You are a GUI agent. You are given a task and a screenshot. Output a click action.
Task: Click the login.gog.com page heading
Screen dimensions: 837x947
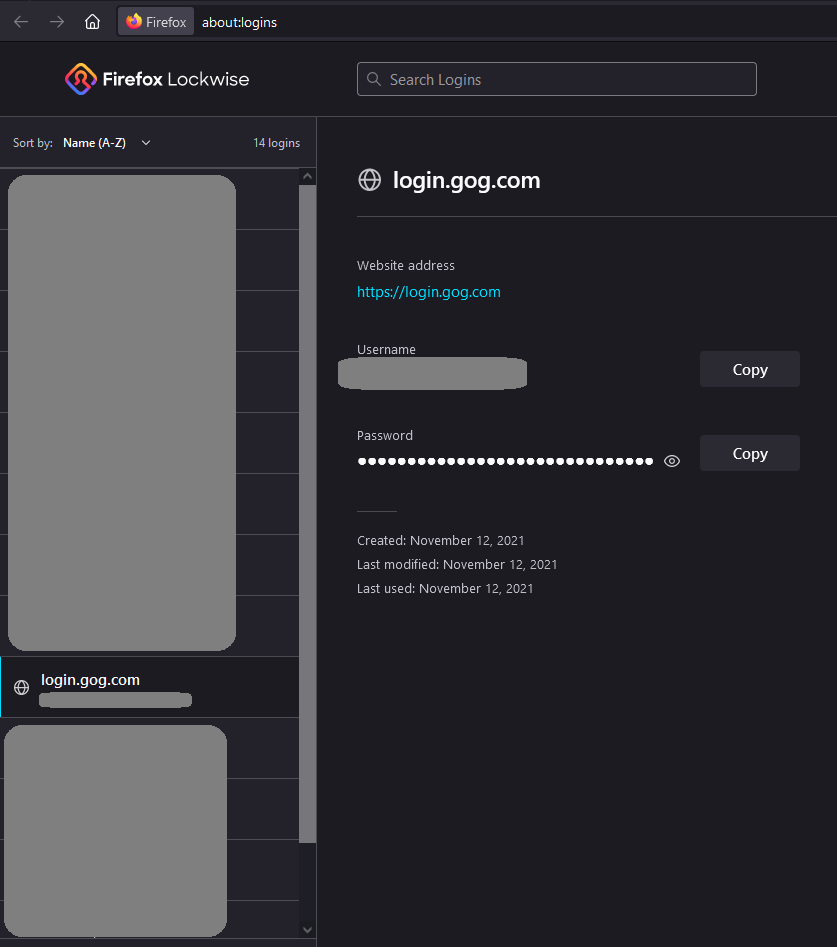click(466, 180)
